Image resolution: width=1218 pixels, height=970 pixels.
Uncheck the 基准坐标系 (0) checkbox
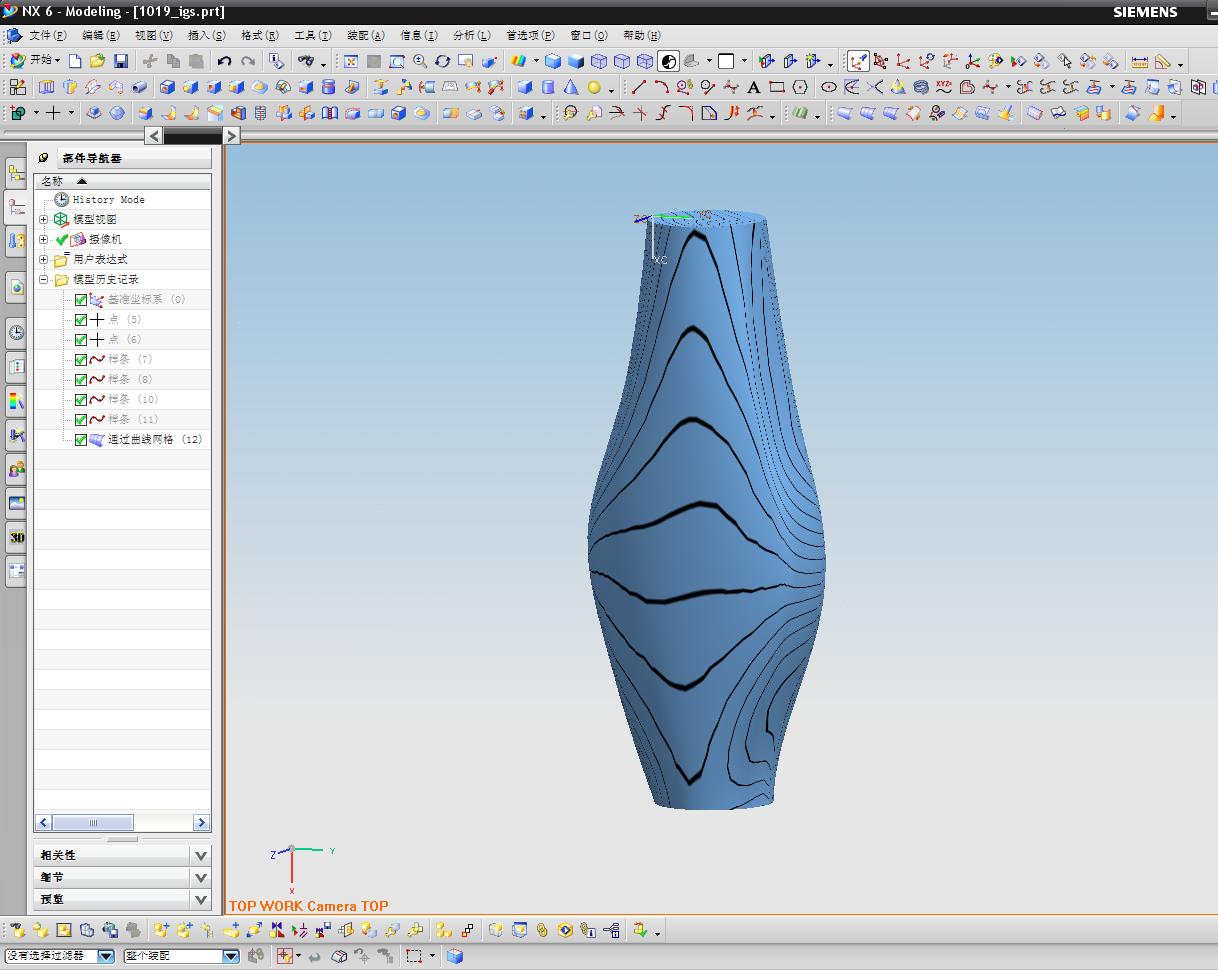point(81,299)
